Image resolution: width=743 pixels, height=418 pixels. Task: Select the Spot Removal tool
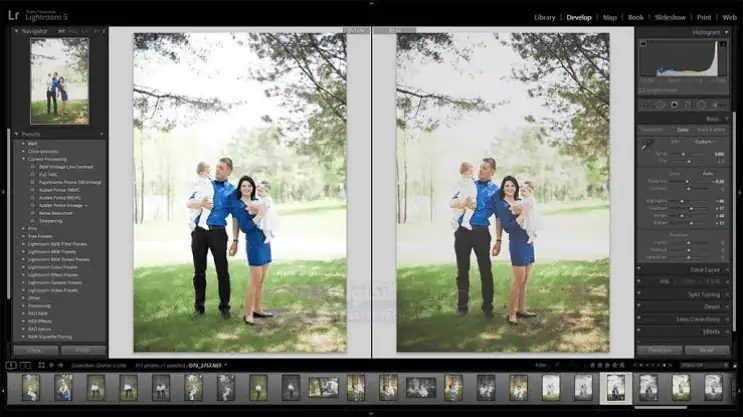pyautogui.click(x=660, y=105)
